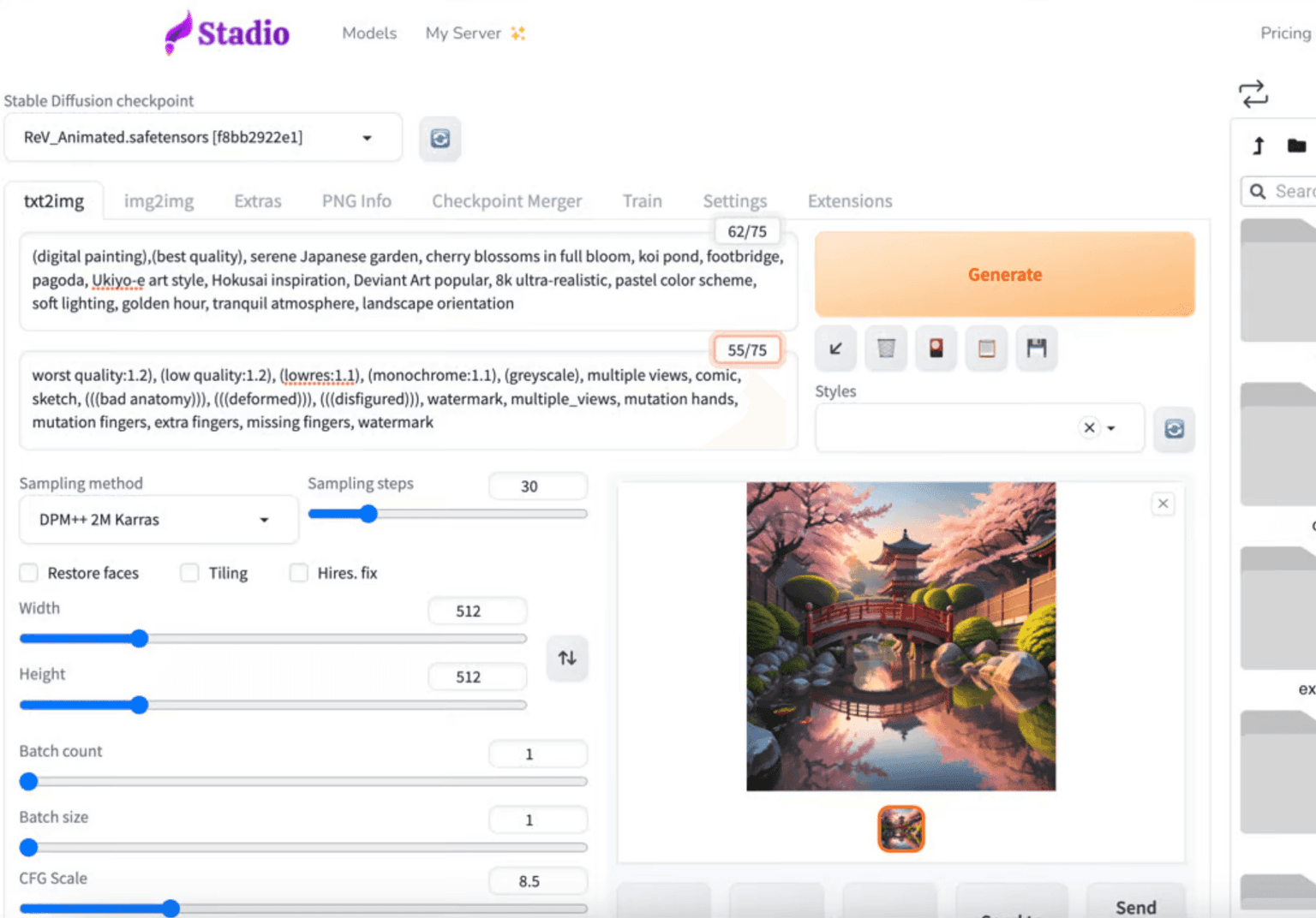Click the CFG Scale value field showing 8.5
The image size is (1316, 918).
(x=538, y=881)
